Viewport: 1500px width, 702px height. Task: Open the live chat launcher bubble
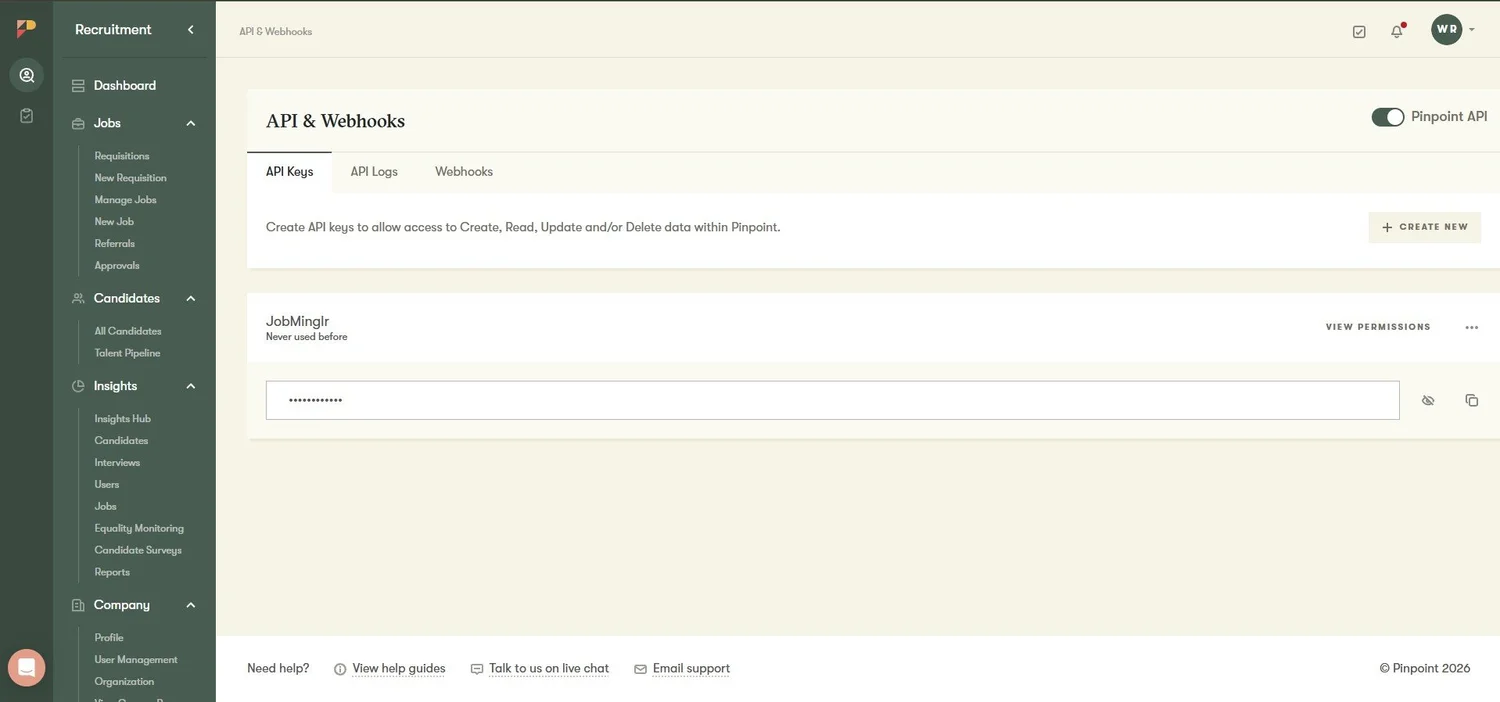tap(26, 668)
